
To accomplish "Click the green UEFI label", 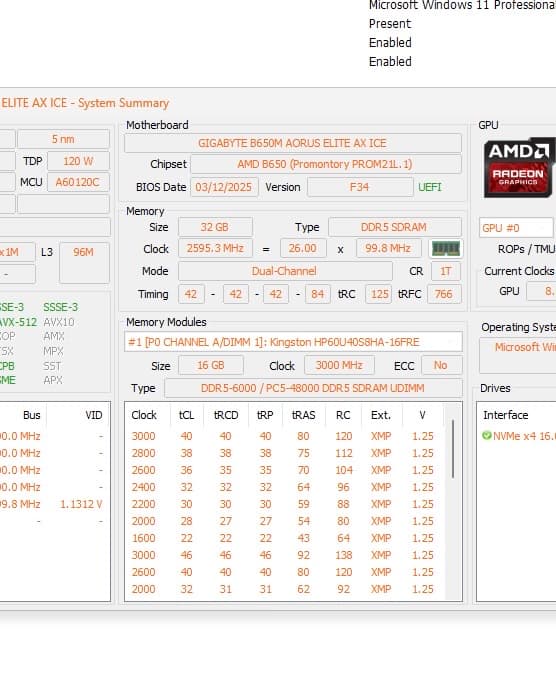I will coord(430,187).
